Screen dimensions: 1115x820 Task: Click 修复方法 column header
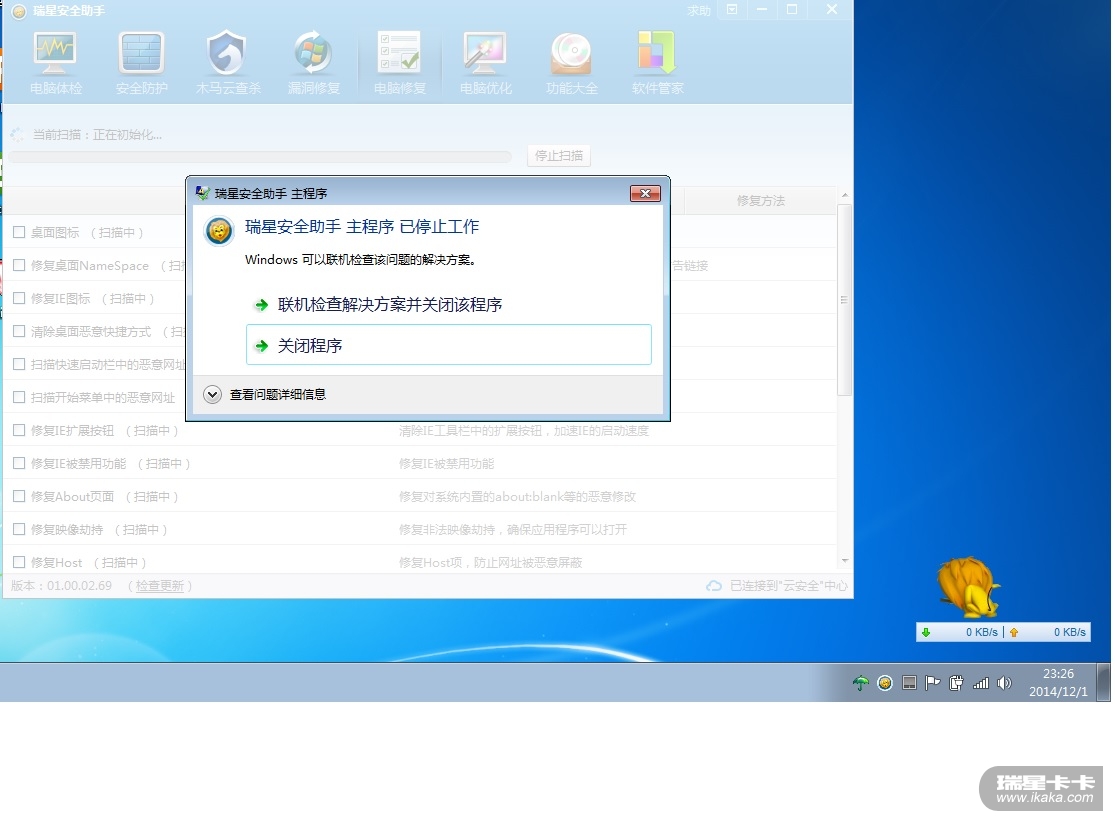(760, 201)
